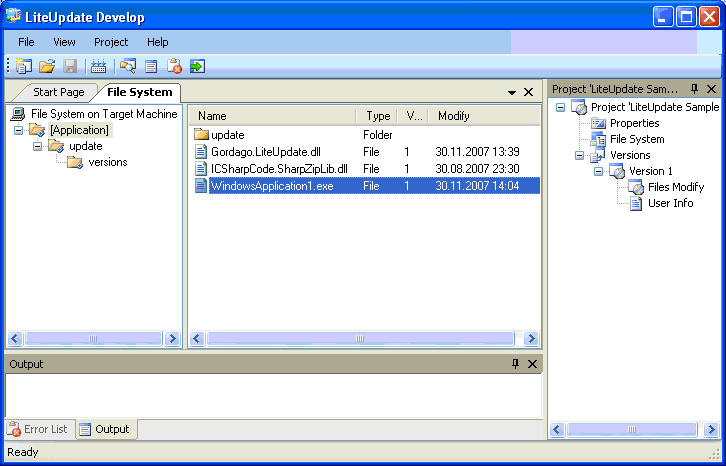Screen dimensions: 726x466
Task: Pin the Output panel with pushpin icon
Action: [516, 364]
